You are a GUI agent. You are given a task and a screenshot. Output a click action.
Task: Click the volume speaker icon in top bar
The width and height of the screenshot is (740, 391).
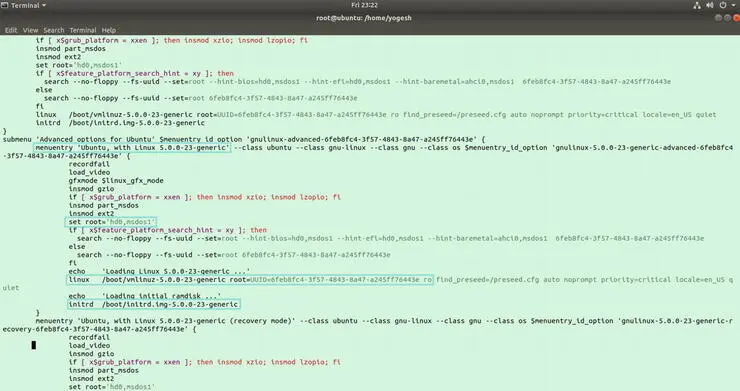[710, 5]
